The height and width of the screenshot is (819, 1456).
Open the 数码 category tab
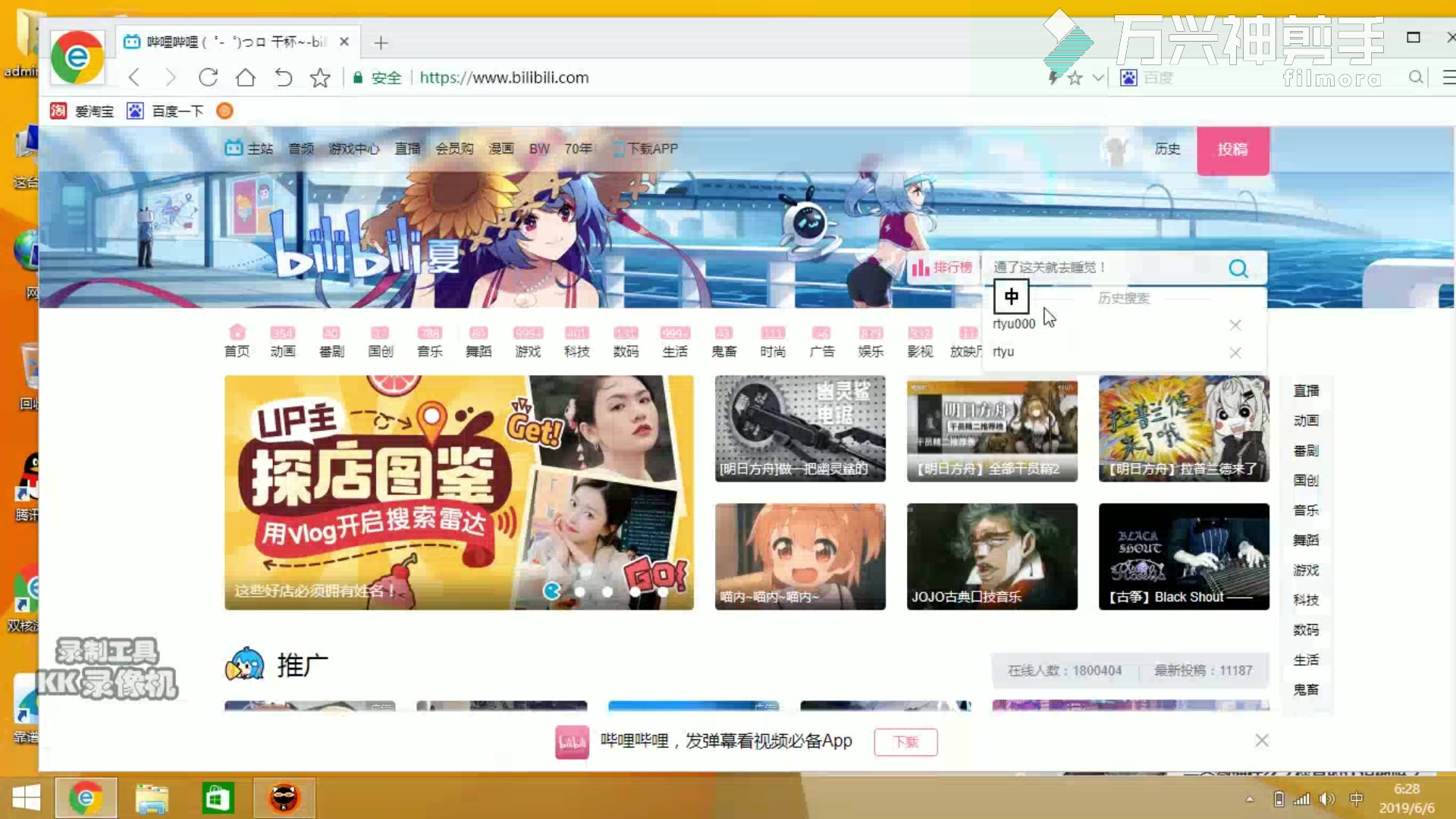626,341
